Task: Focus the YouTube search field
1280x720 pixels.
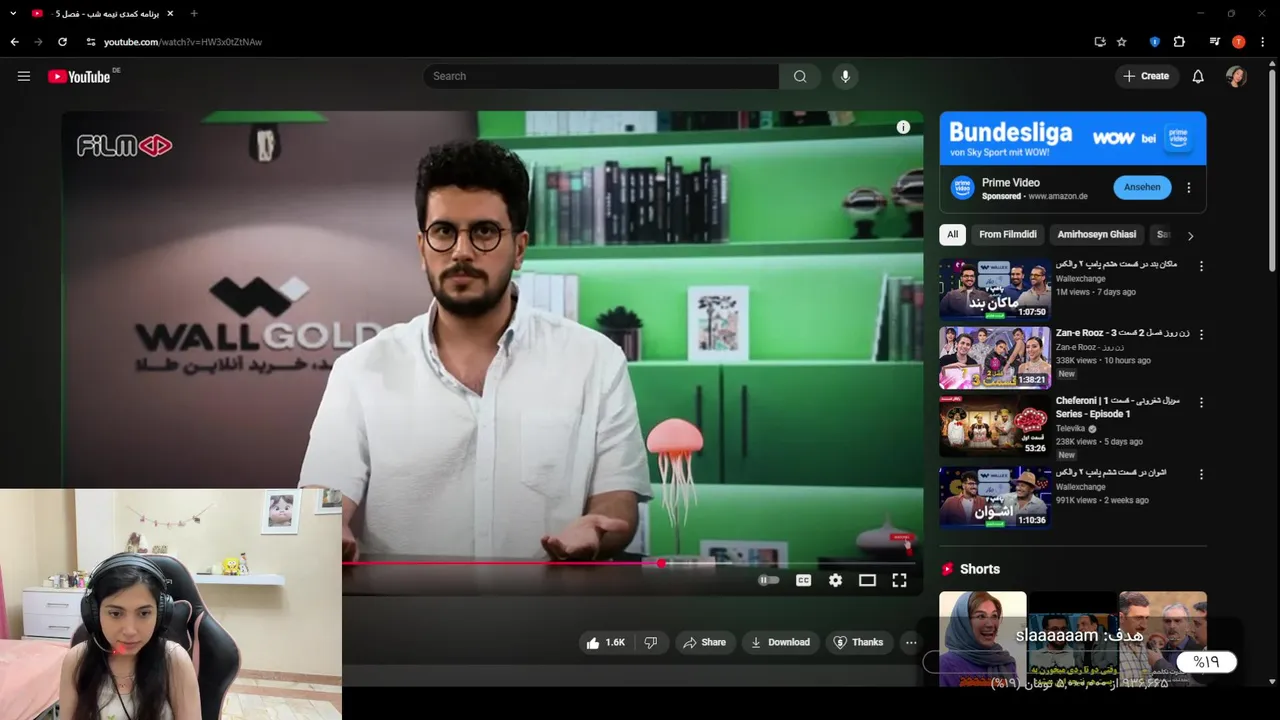Action: click(x=601, y=76)
